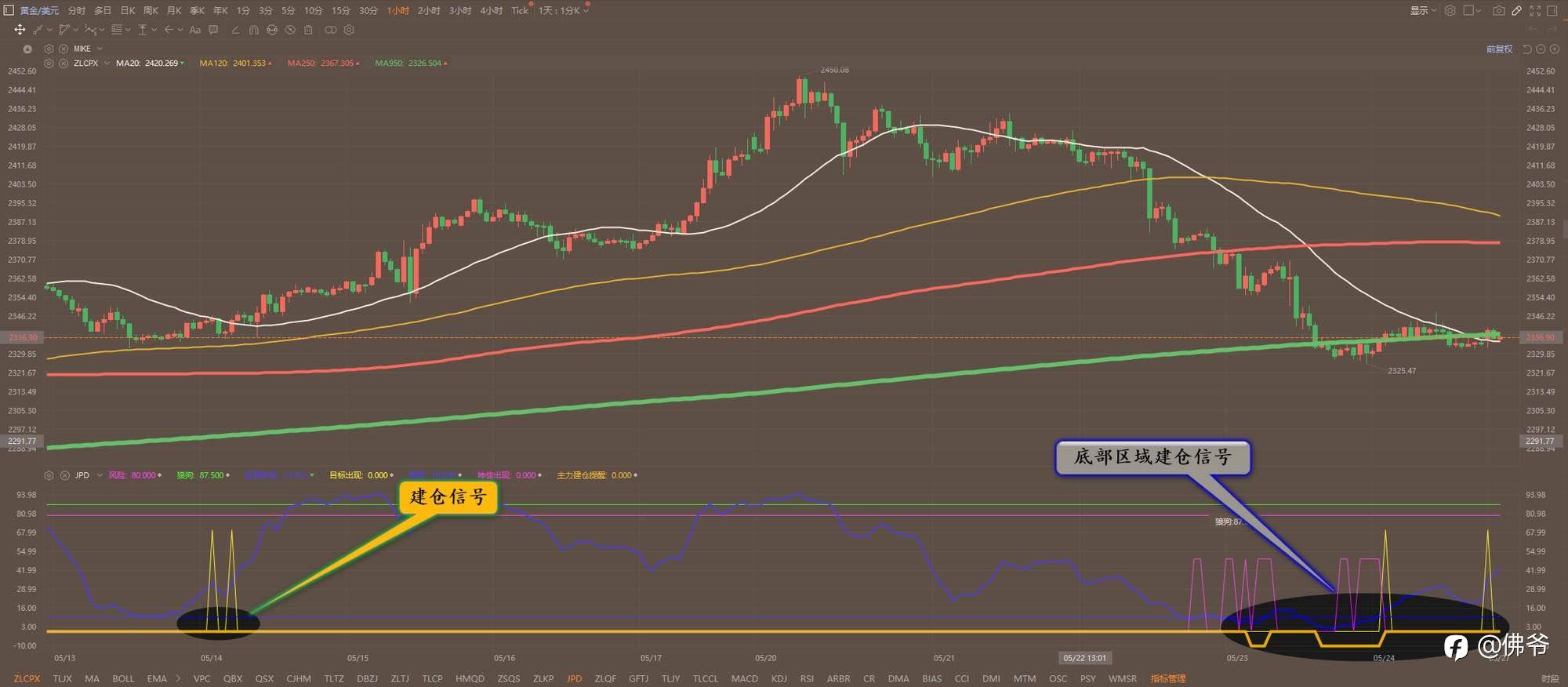Screen dimensions: 1568x687
Task: Remove the ZLCPX indicator
Action: [x=63, y=63]
